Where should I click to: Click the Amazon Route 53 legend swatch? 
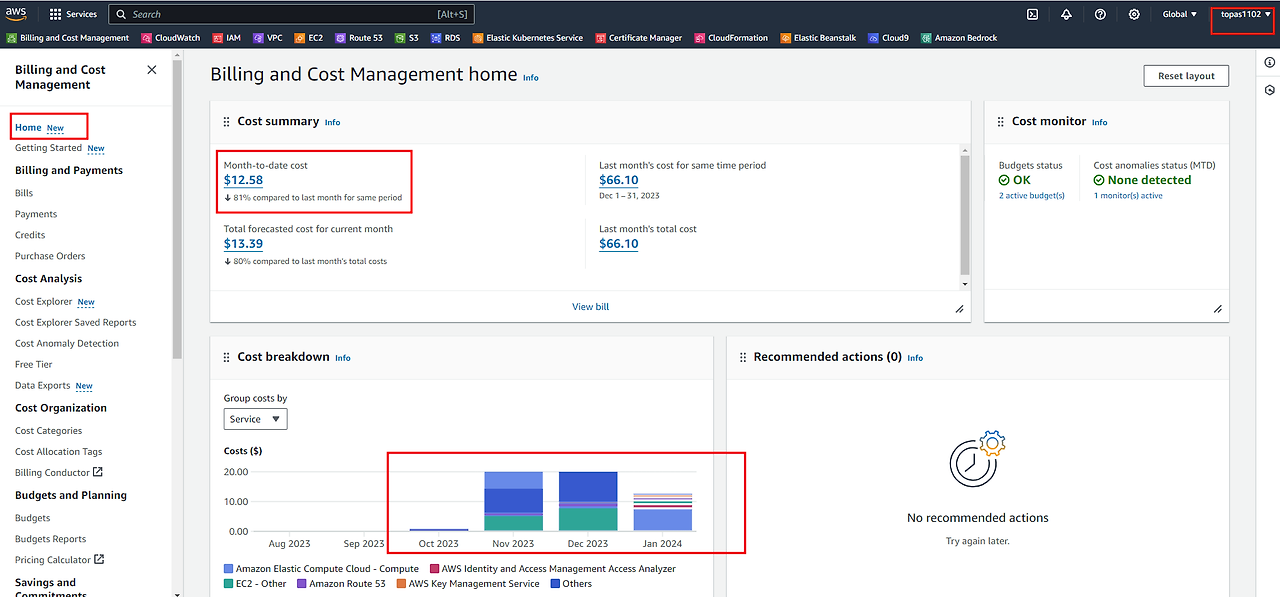coord(302,584)
